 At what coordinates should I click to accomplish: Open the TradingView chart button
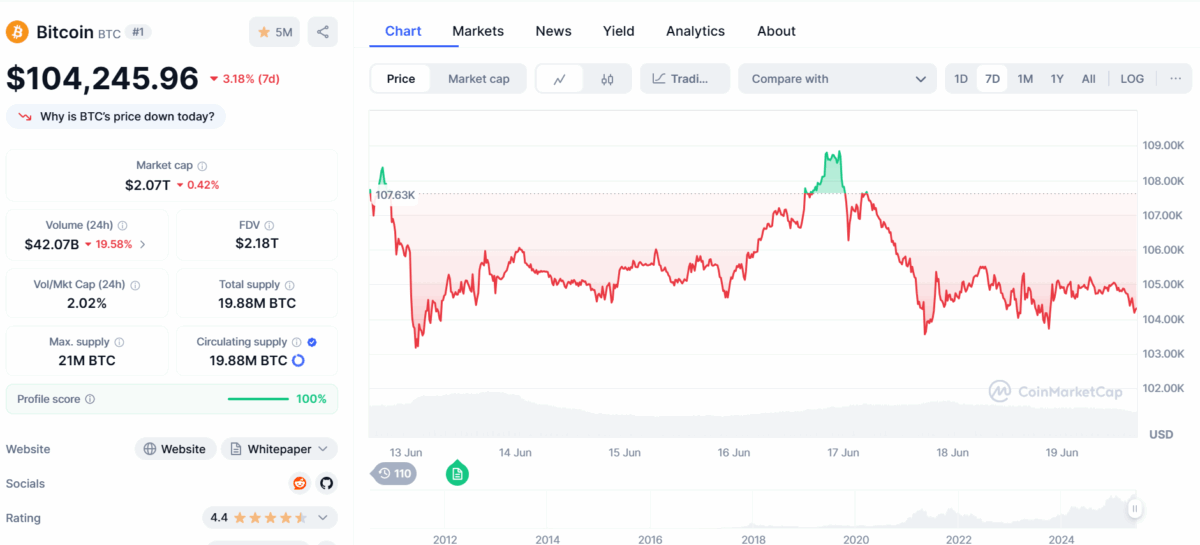[x=685, y=79]
